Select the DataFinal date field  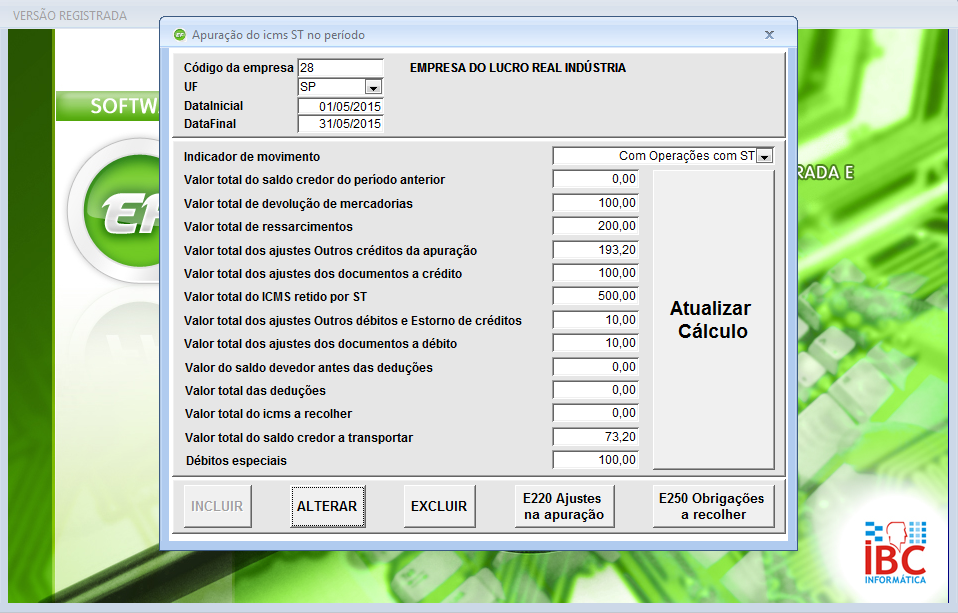tap(340, 124)
